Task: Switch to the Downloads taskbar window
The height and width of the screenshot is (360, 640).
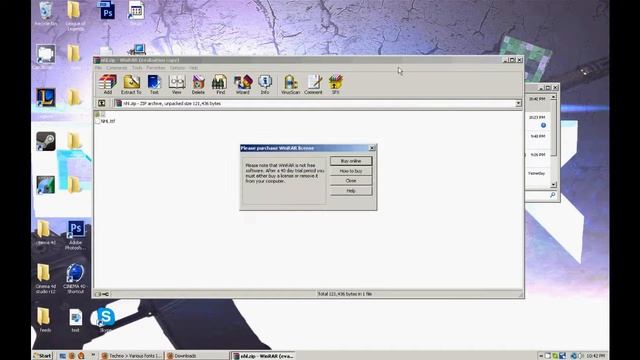Action: point(197,356)
